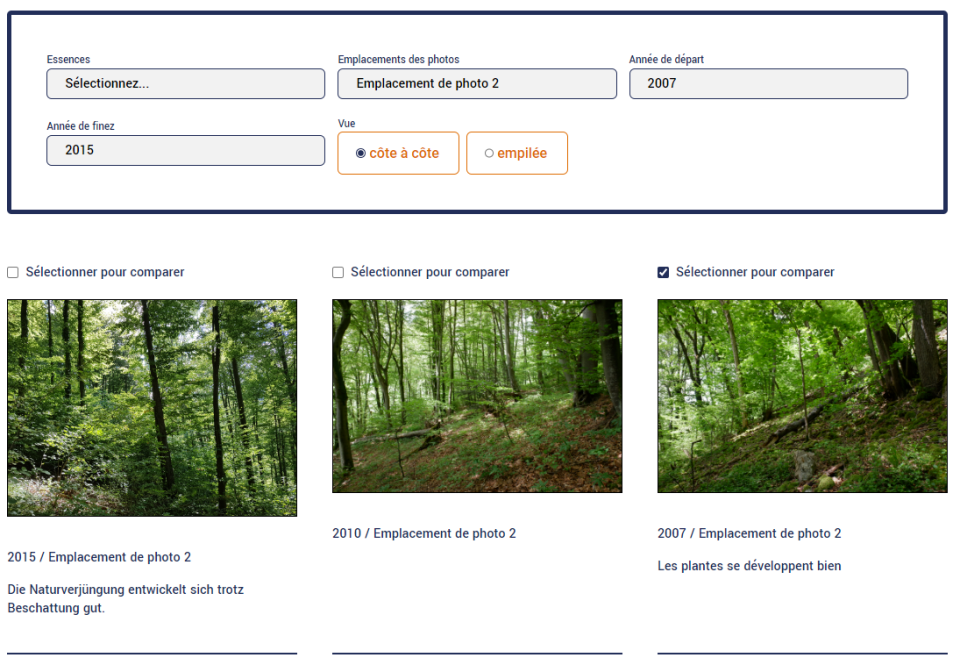Select the côte à côte radio button
This screenshot has height=665, width=960.
click(x=361, y=153)
